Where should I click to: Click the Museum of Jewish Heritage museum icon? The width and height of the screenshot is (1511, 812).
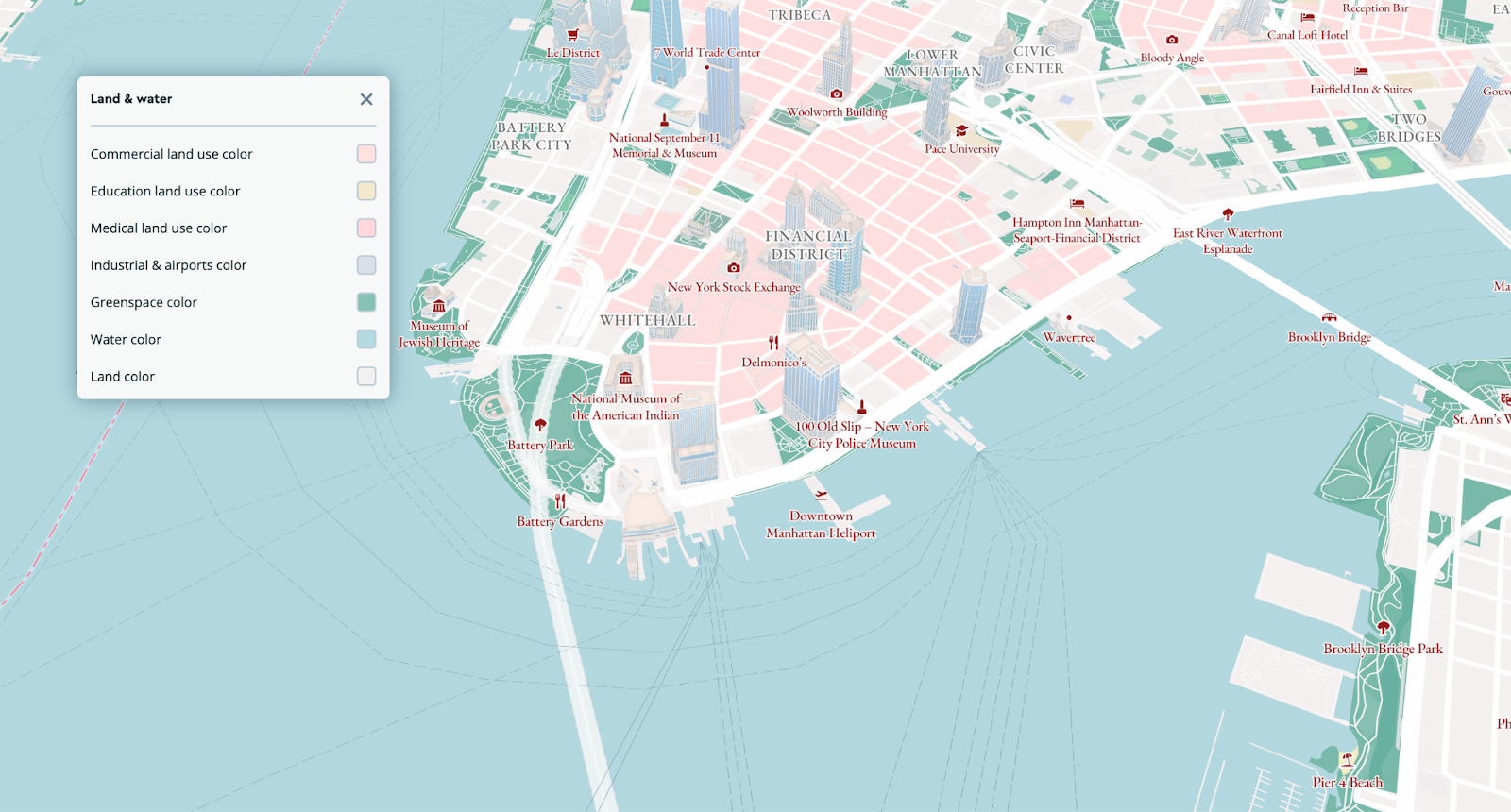point(439,306)
